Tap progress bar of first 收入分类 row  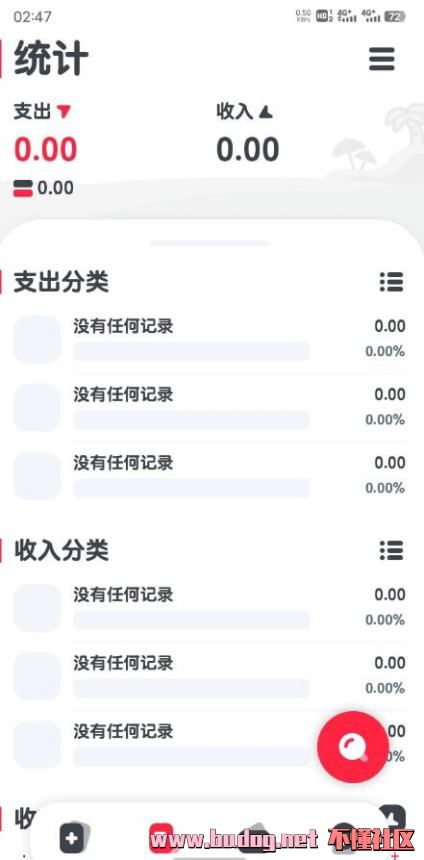pyautogui.click(x=191, y=620)
